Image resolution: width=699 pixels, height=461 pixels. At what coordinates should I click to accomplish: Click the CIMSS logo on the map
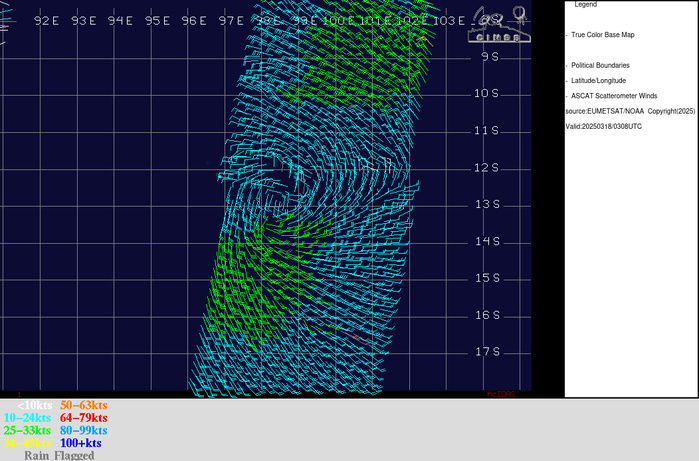pos(499,25)
